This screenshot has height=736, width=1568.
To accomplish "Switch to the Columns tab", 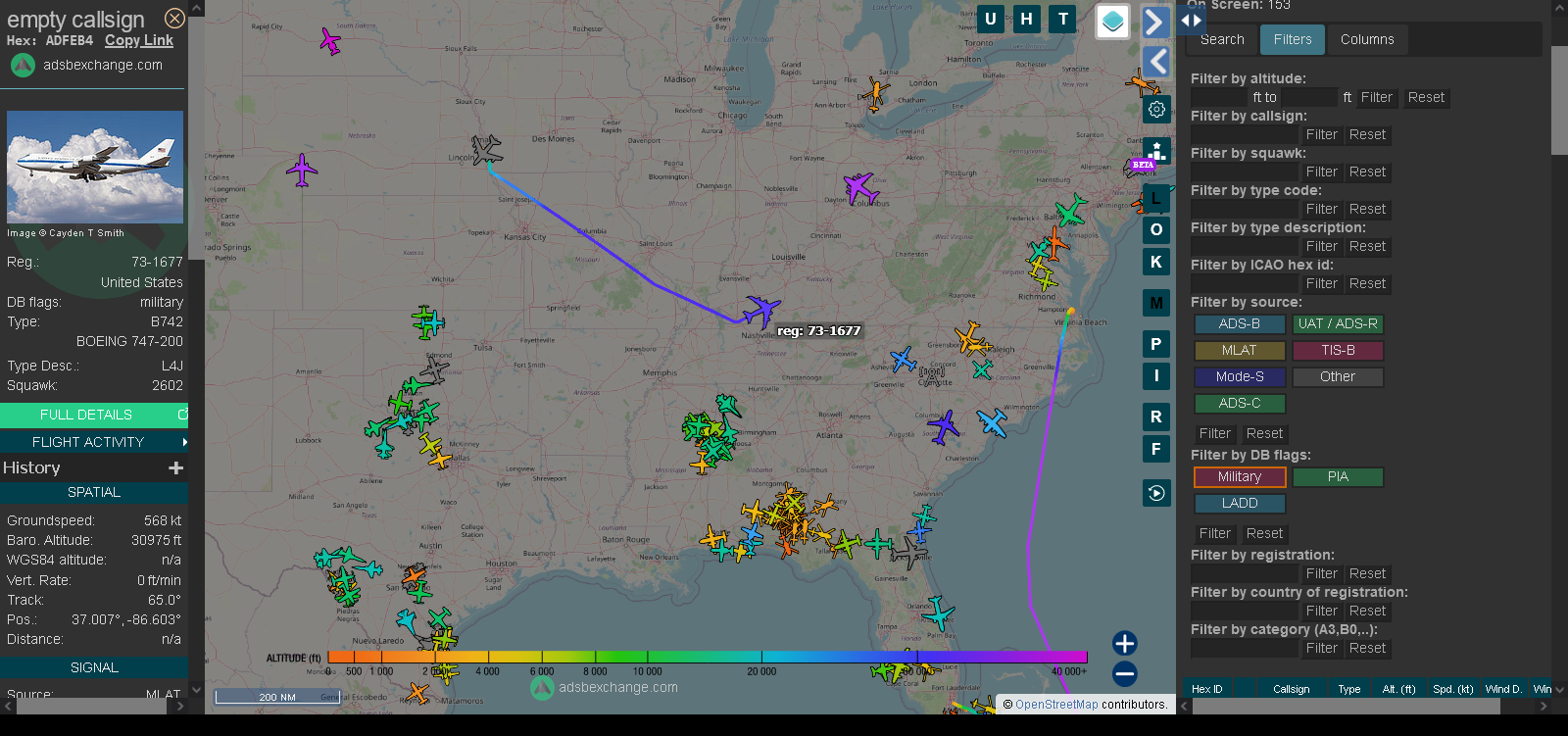I will [1367, 39].
